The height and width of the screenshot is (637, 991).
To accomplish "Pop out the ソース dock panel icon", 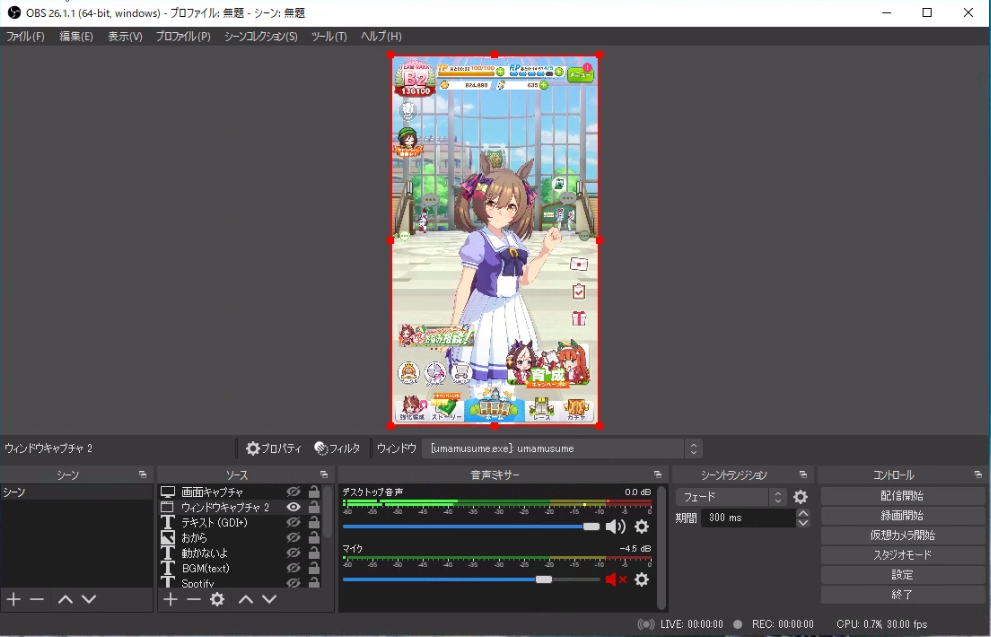I will click(324, 475).
